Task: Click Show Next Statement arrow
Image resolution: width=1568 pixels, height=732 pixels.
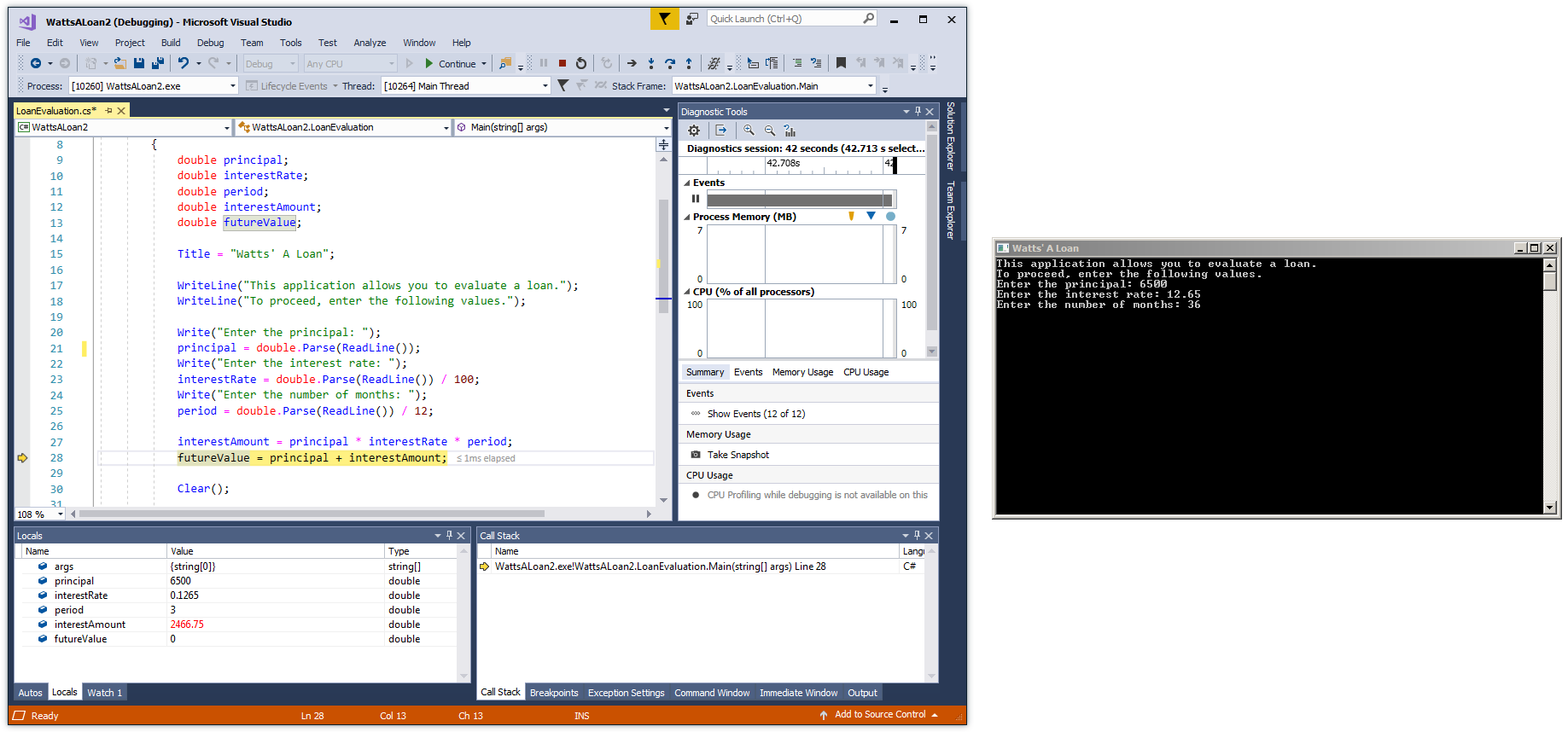Action: tap(632, 63)
